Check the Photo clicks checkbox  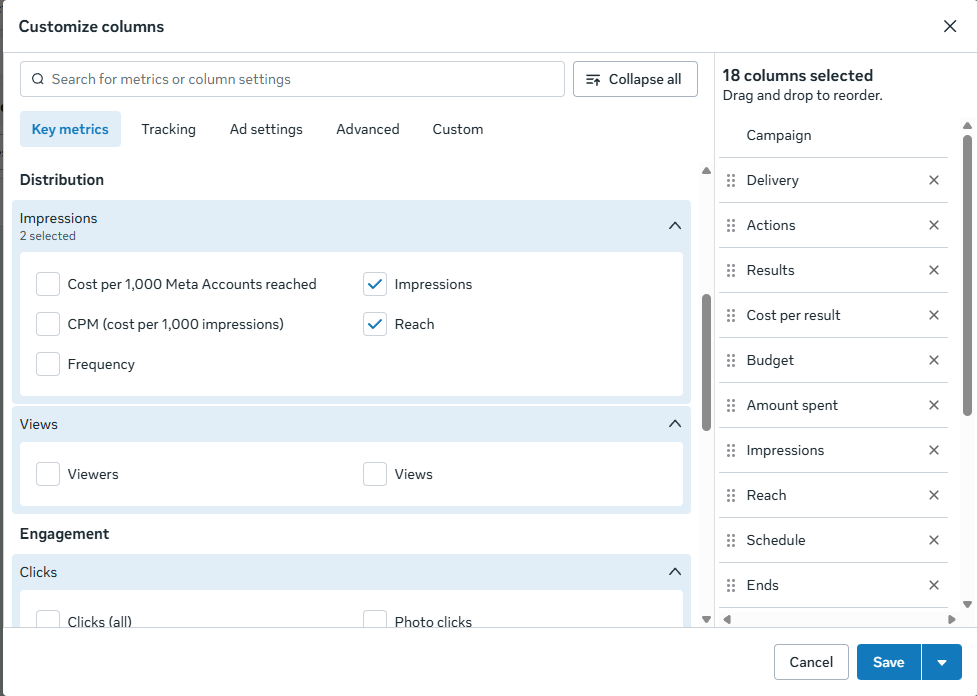[375, 619]
